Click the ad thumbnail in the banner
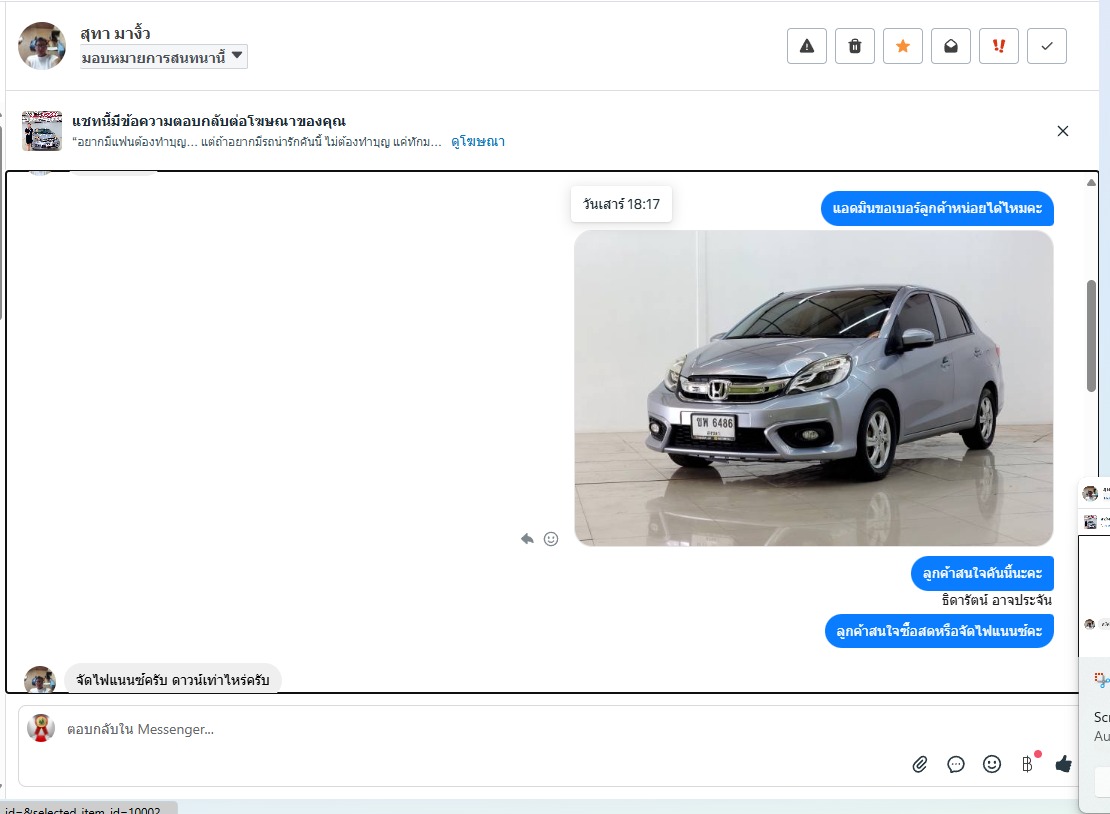 (42, 131)
